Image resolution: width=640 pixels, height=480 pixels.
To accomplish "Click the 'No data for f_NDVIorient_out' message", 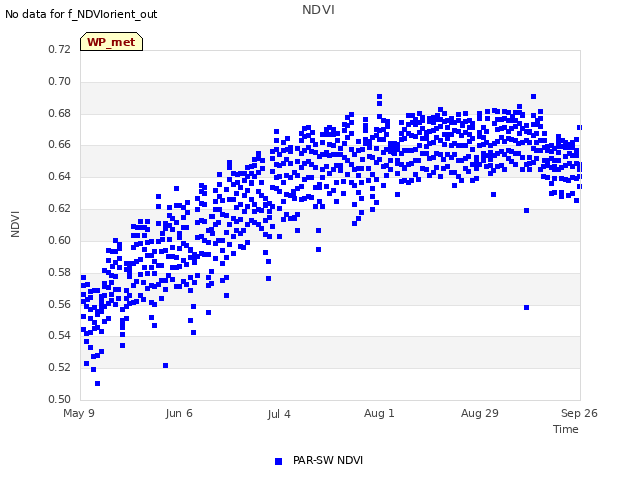I will pos(81,14).
